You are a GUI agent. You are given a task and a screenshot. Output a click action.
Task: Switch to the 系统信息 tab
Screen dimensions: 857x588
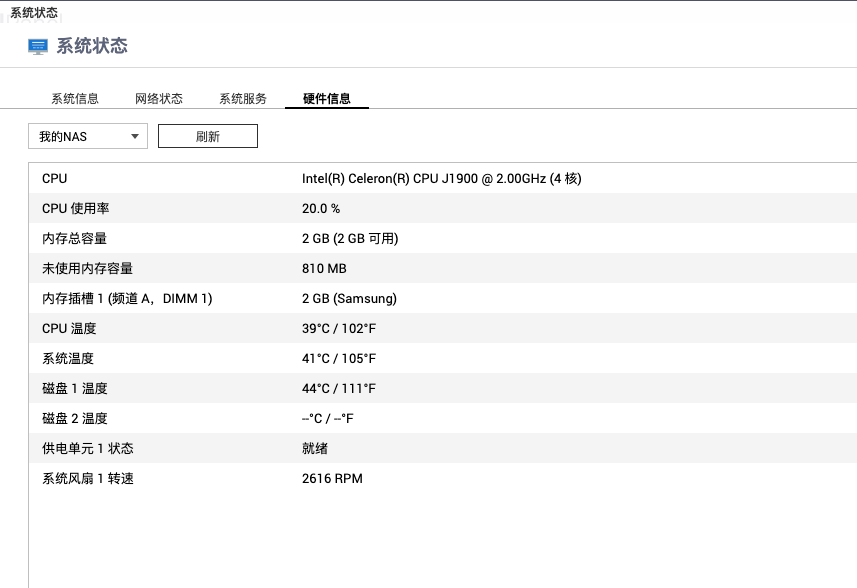(x=75, y=98)
